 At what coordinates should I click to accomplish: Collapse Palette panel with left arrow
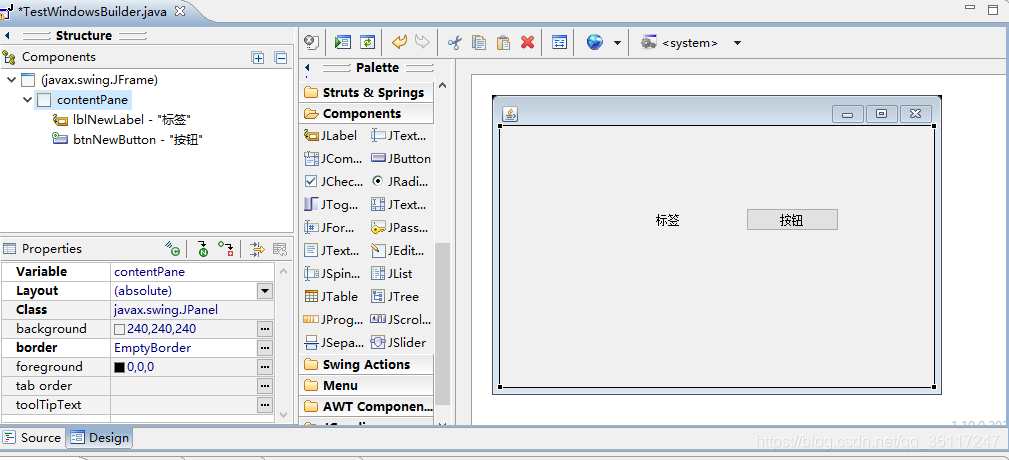click(x=307, y=68)
